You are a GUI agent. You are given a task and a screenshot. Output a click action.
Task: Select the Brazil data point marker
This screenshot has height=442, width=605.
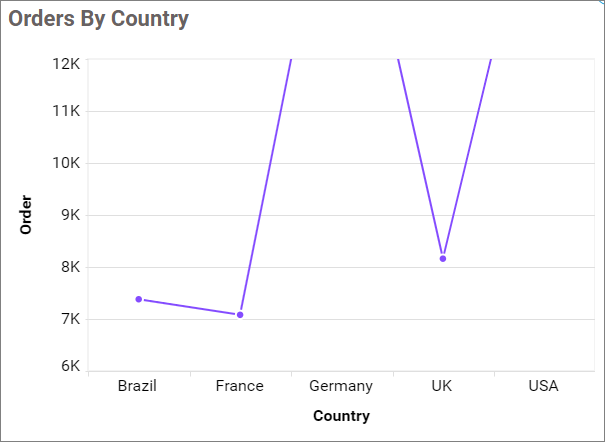pyautogui.click(x=139, y=299)
